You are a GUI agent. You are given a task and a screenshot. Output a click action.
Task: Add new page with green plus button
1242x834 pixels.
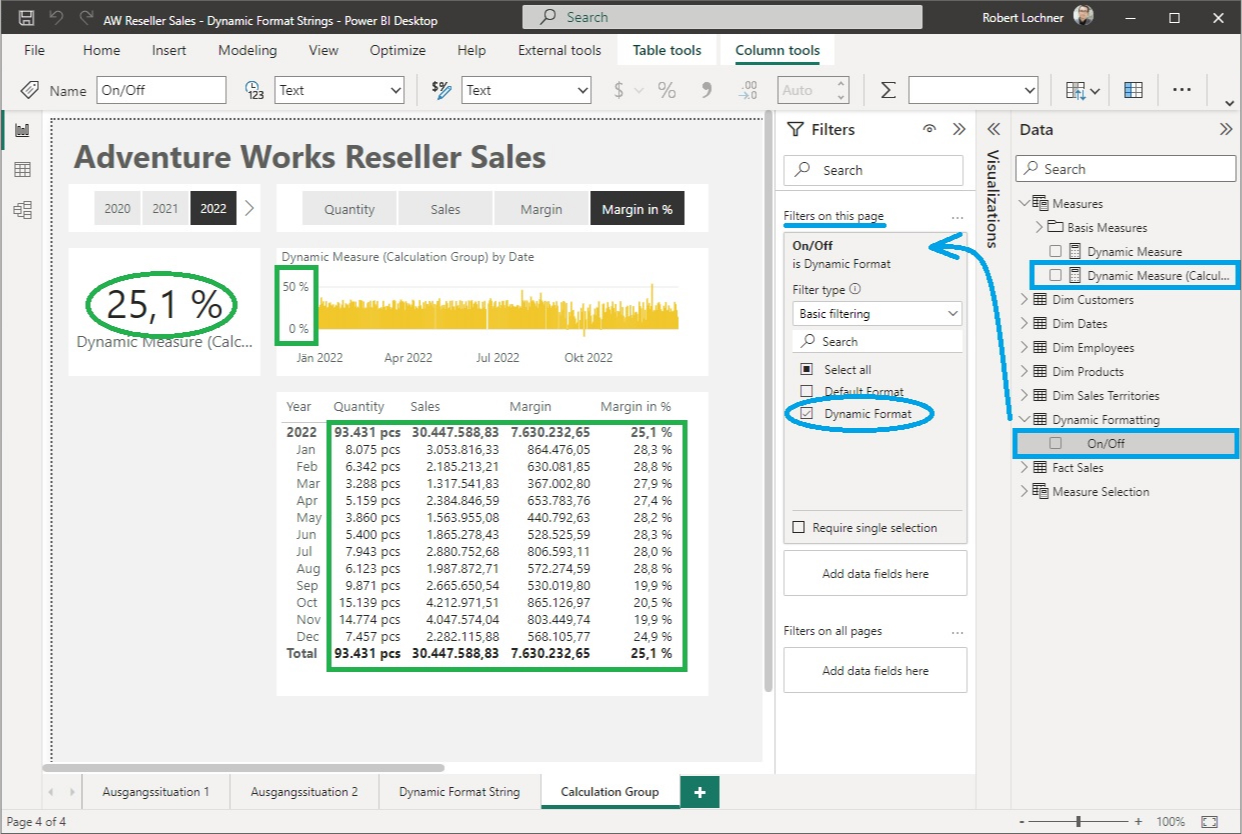700,792
